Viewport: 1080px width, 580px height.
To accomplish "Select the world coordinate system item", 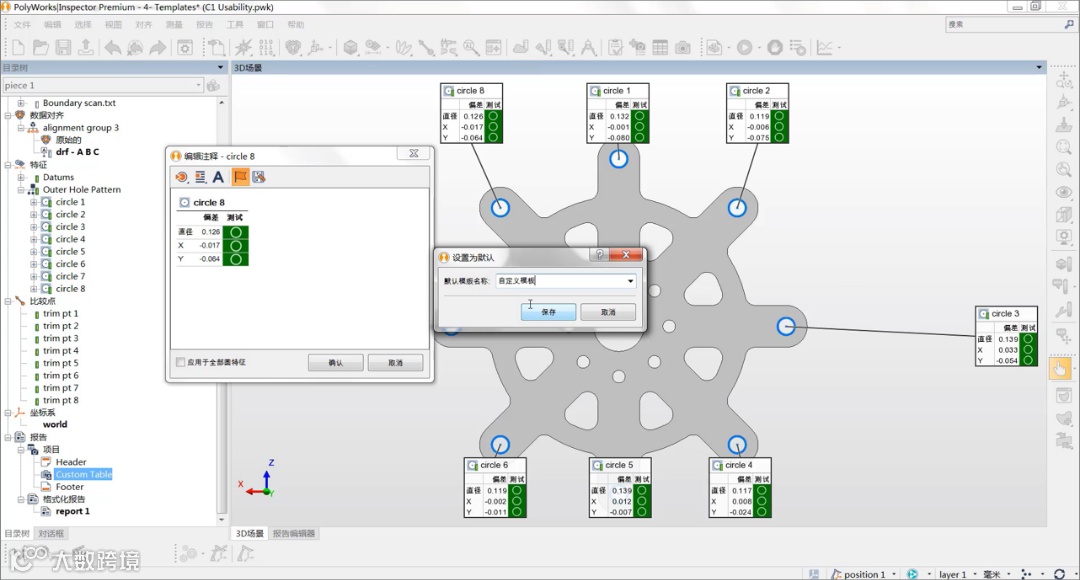I will click(55, 424).
